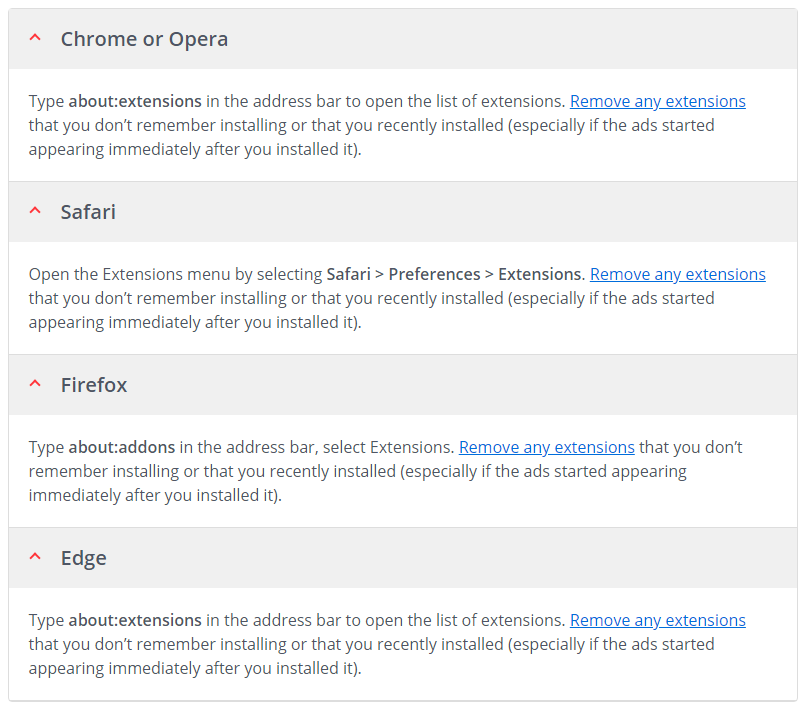Follow "Remove any extensions" link under Firefox
802x707 pixels.
547,447
